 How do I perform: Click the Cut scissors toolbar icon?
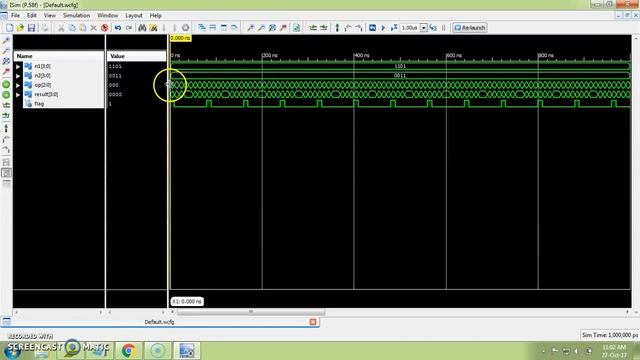pyautogui.click(x=61, y=28)
